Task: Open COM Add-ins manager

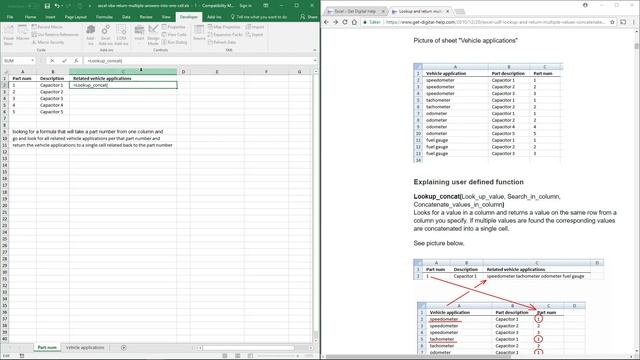Action: [x=121, y=35]
